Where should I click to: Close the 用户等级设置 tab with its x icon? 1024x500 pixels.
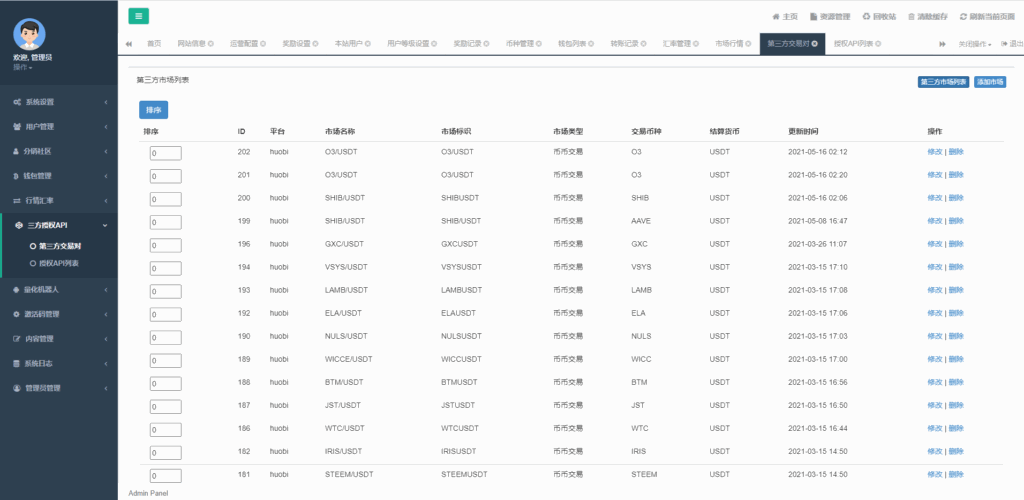(435, 44)
